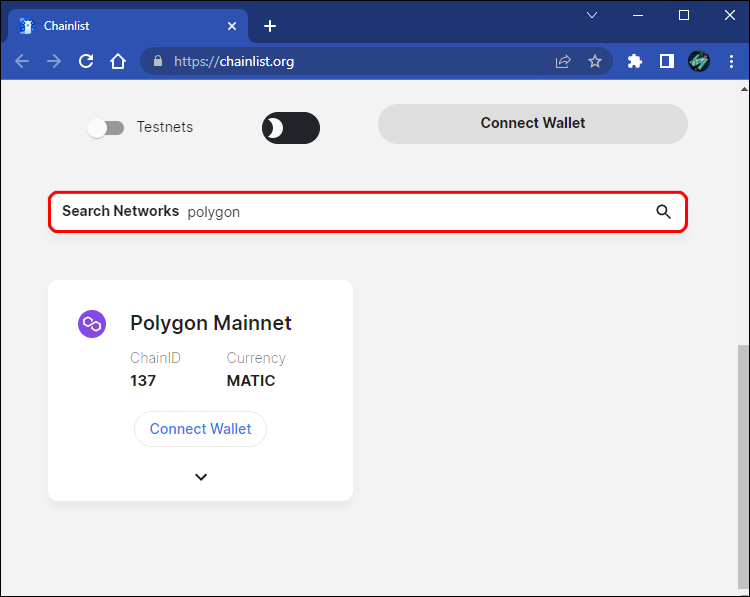Toggle the Testnets switch
The height and width of the screenshot is (597, 750).
point(105,128)
